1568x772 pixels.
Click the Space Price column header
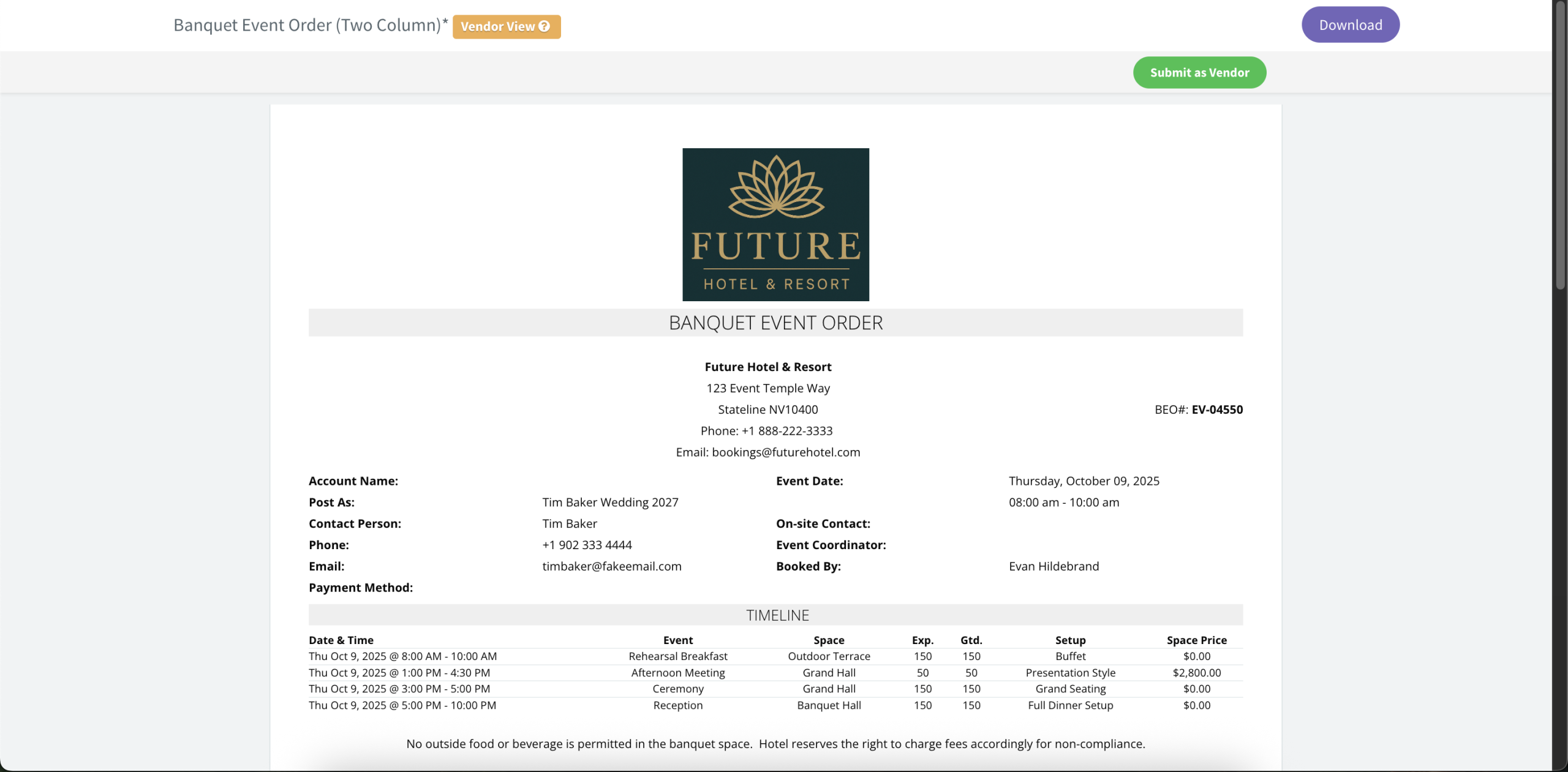click(1196, 640)
